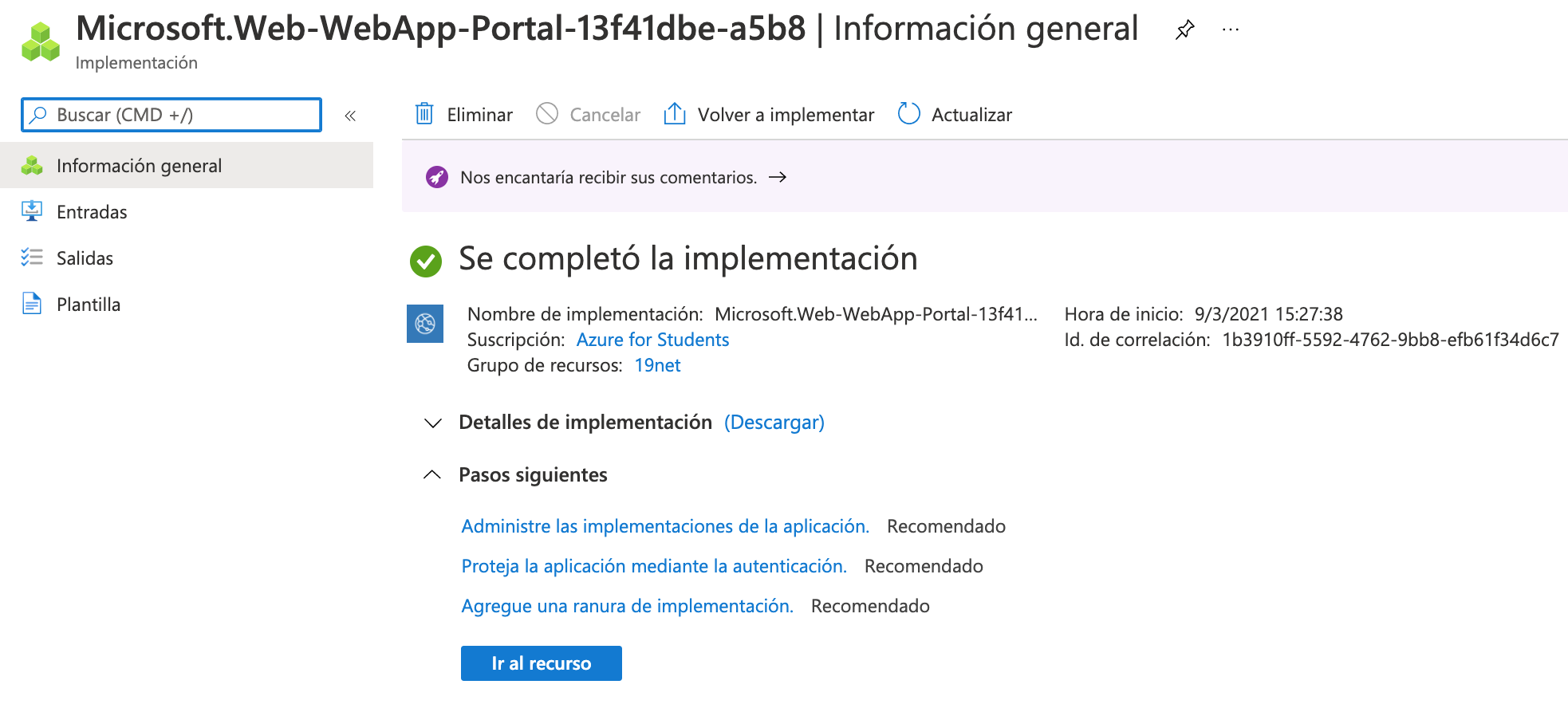Click the page title Microsoft.Web-WebApp-Portal-13f41dbe-a5b8
1568x708 pixels.
click(441, 29)
